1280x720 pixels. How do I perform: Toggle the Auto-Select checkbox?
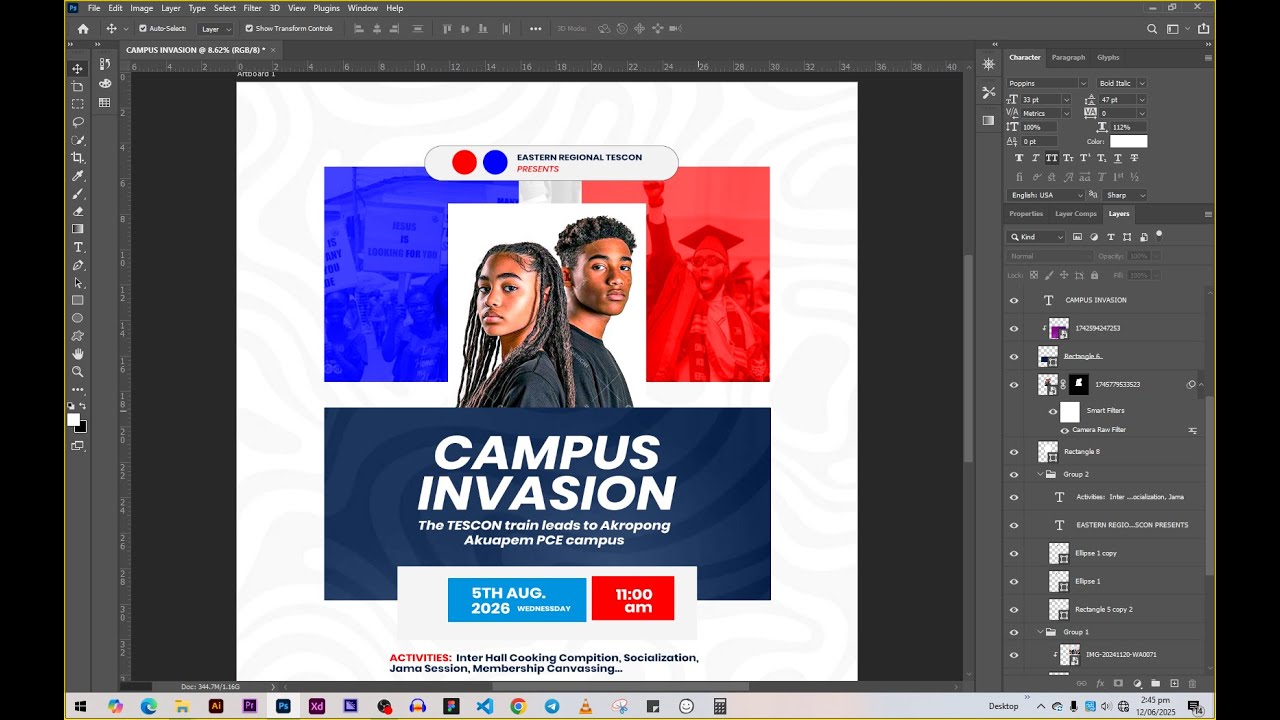coord(142,28)
